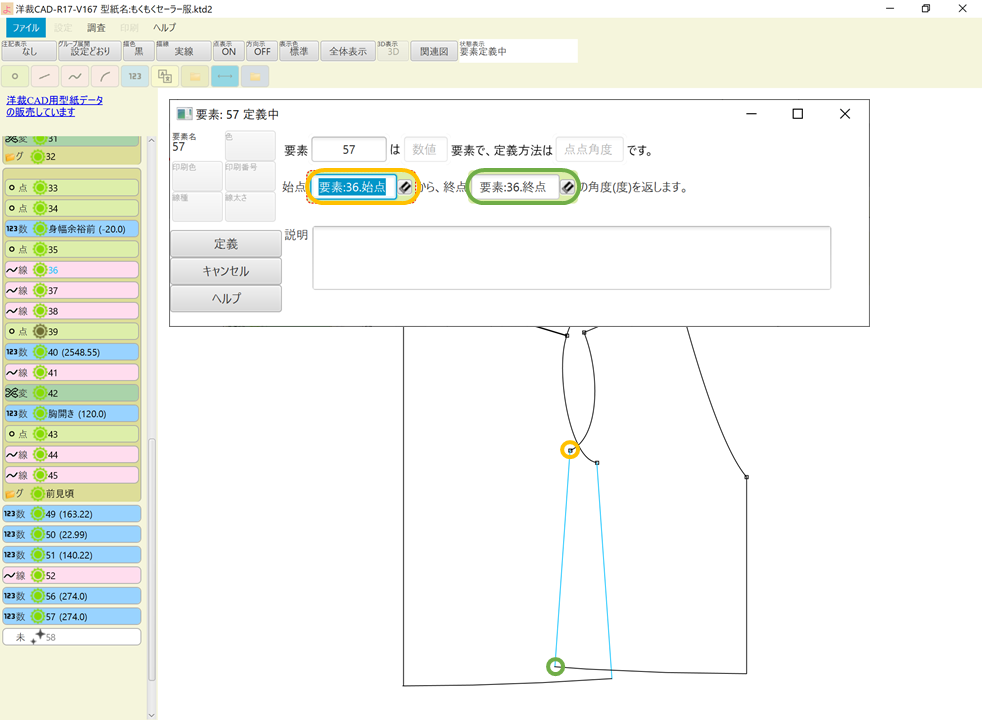Enable 方向示 currently set to OFF
This screenshot has width=982, height=720.
point(262,50)
